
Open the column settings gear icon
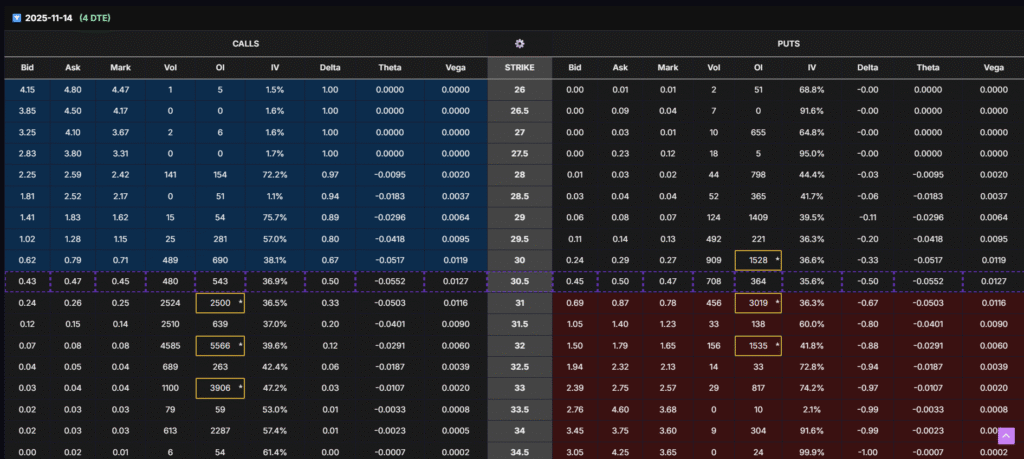519,44
